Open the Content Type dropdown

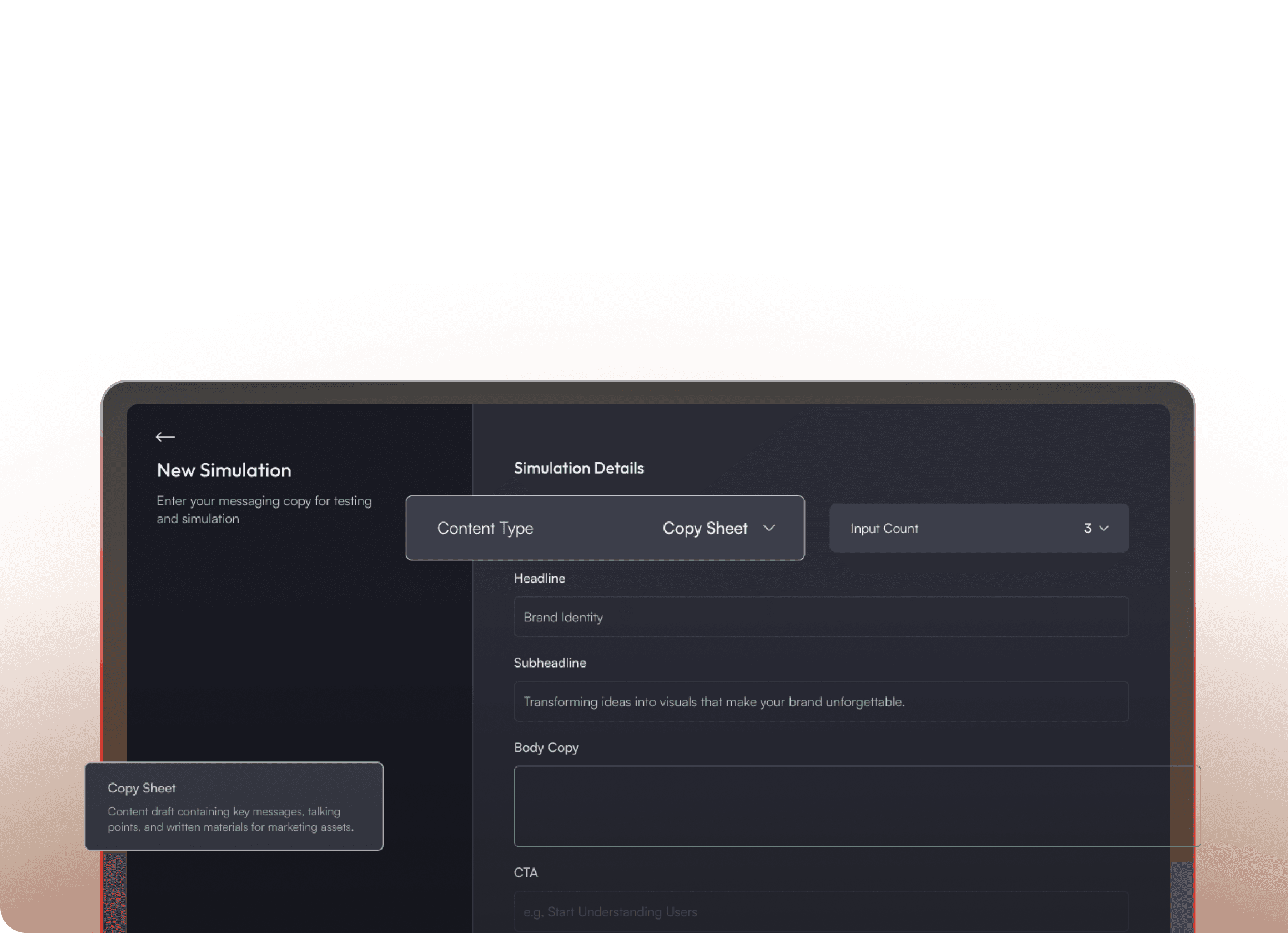(604, 528)
